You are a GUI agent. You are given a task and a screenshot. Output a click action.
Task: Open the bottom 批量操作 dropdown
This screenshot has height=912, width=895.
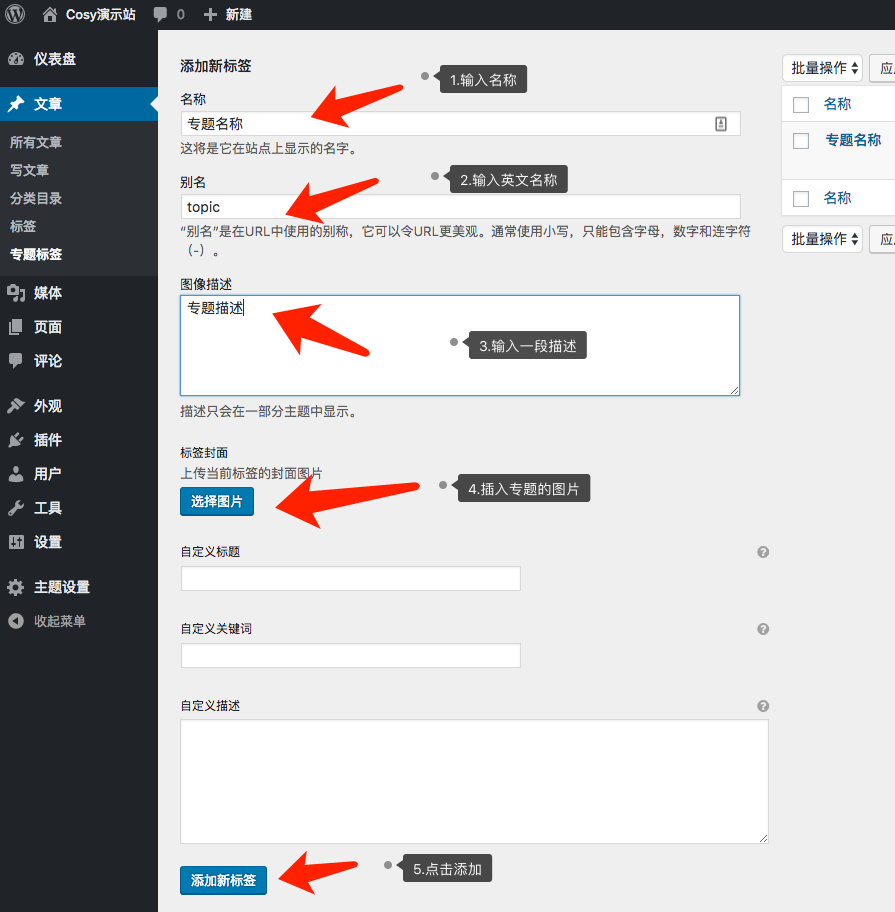tap(822, 239)
